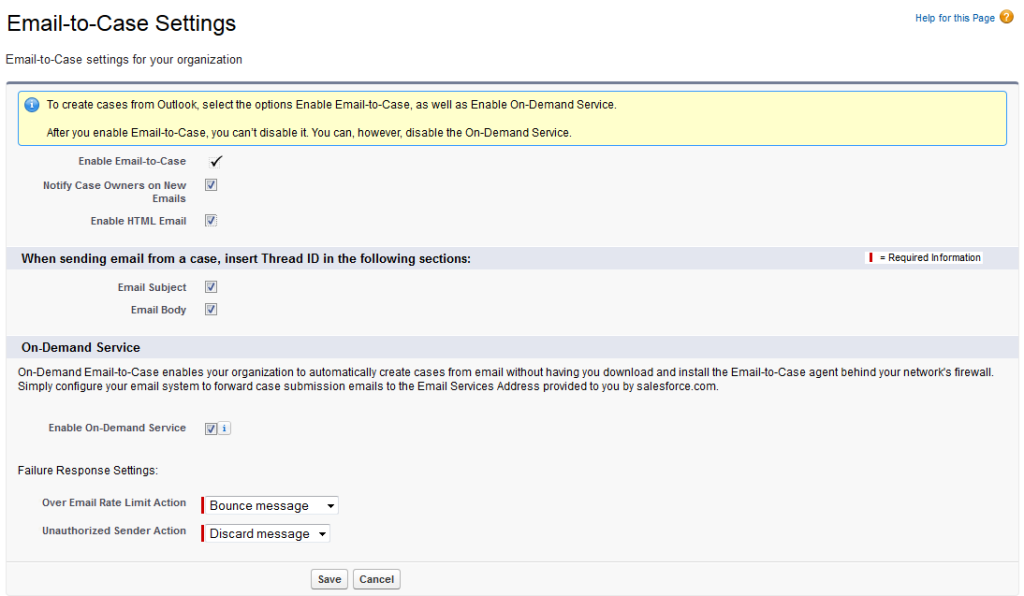This screenshot has width=1024, height=596.
Task: Toggle the Email Subject Thread ID checkbox
Action: [211, 287]
